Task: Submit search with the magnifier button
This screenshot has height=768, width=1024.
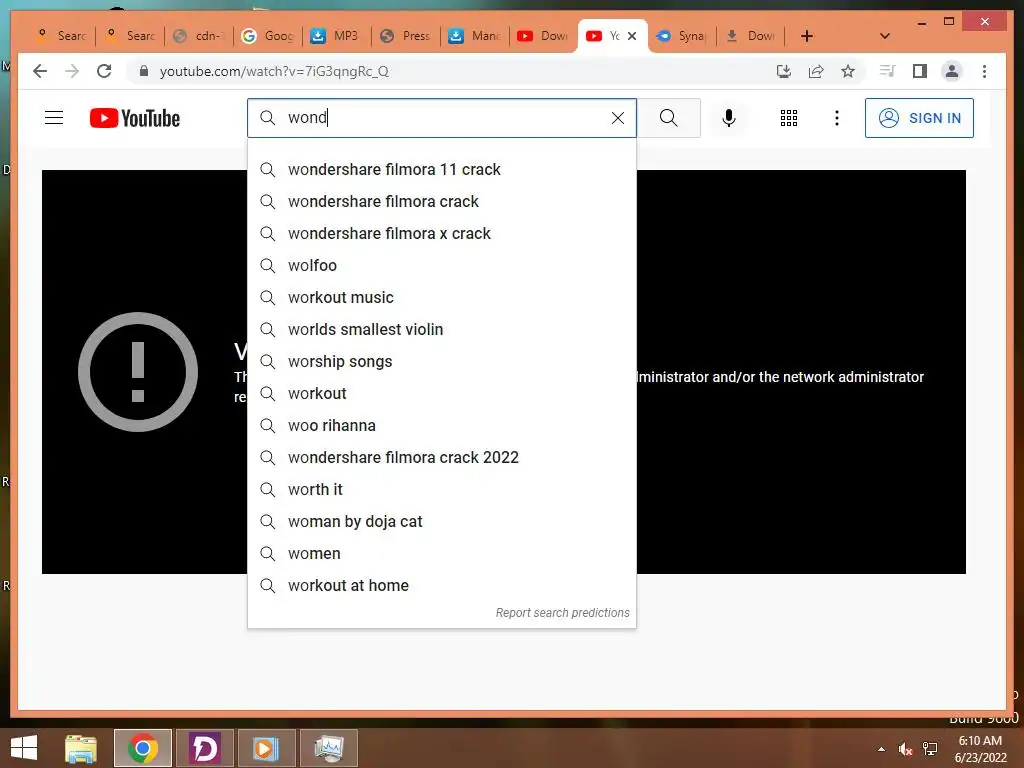Action: point(668,118)
